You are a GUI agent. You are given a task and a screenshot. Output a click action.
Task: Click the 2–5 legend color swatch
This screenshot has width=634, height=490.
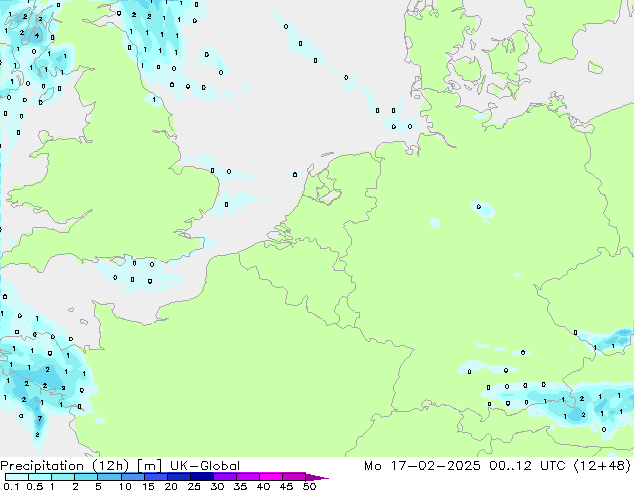86,477
